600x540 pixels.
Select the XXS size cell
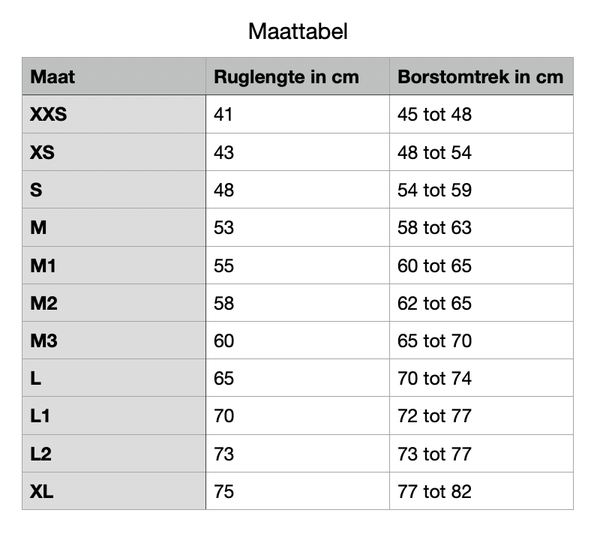click(x=49, y=115)
